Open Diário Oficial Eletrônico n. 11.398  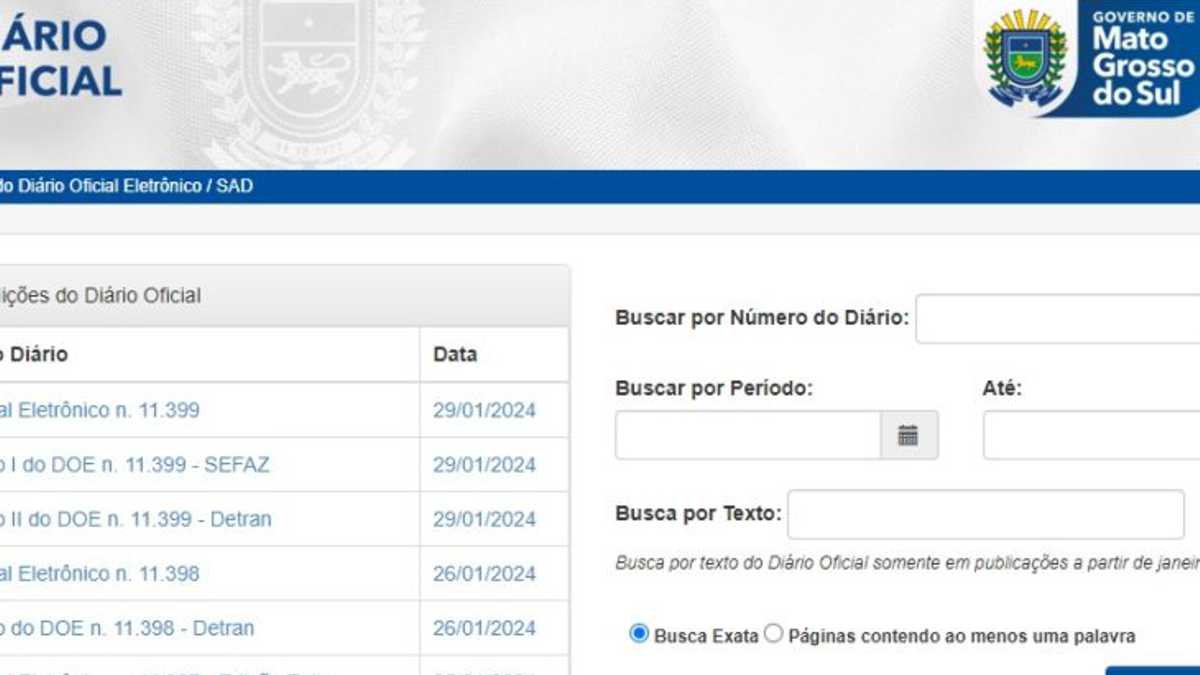(100, 574)
